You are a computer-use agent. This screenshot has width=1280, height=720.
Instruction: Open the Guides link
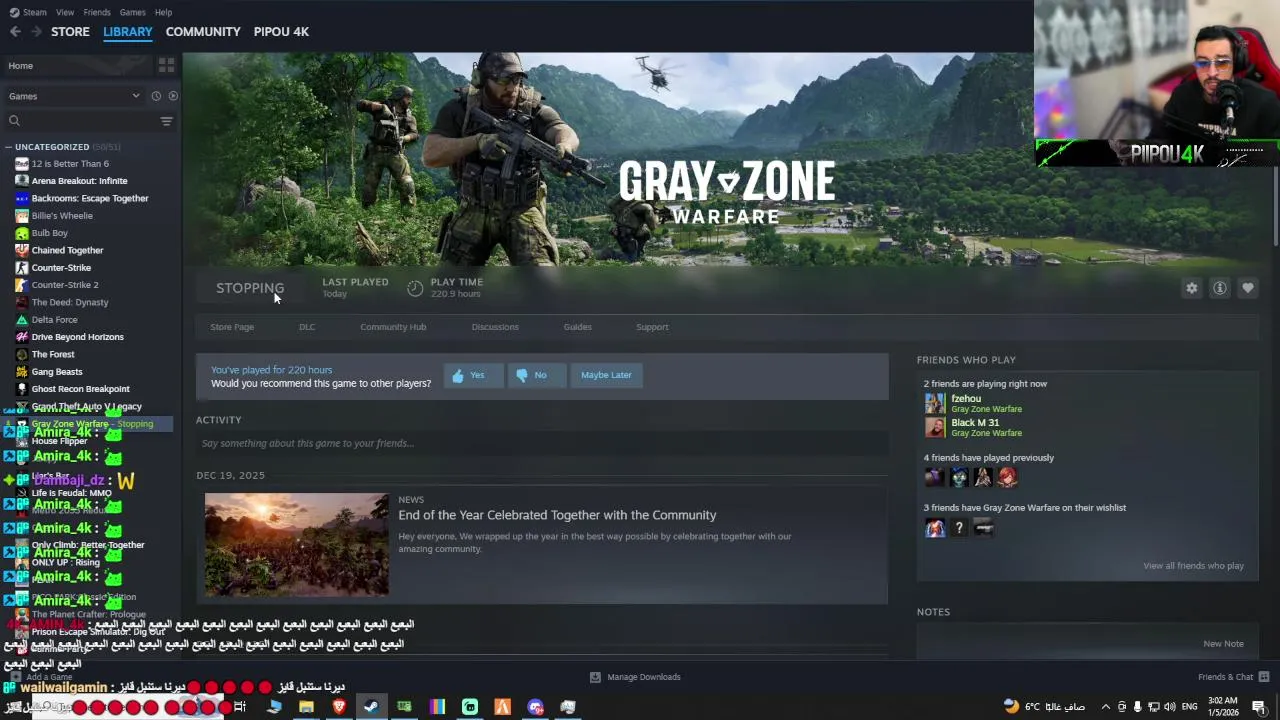point(577,327)
